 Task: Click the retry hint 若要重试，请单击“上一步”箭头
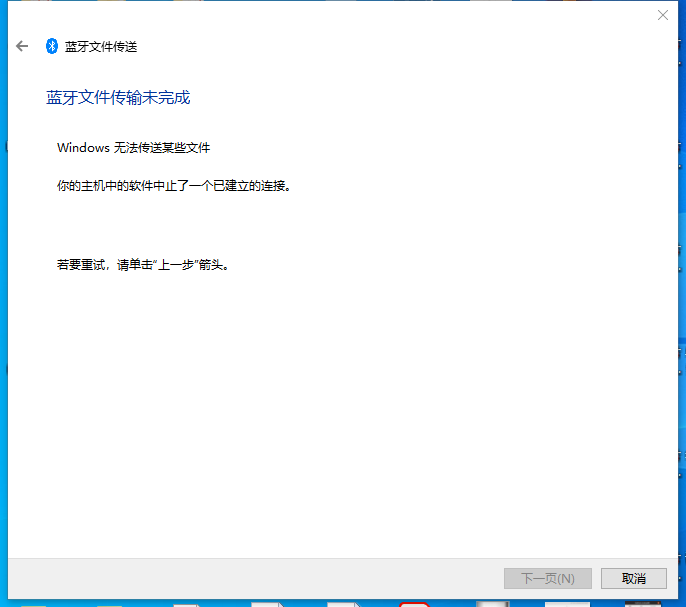[143, 265]
